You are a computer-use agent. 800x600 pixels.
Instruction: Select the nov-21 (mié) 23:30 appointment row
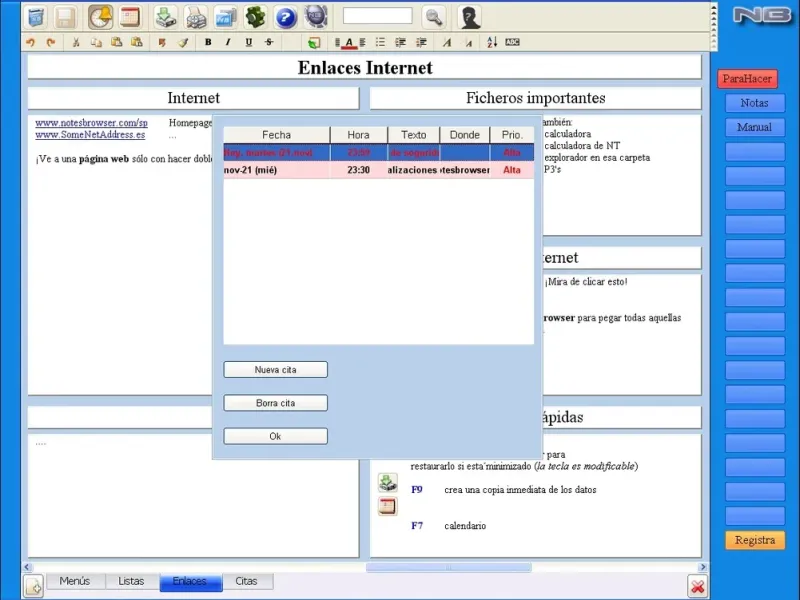pyautogui.click(x=379, y=170)
